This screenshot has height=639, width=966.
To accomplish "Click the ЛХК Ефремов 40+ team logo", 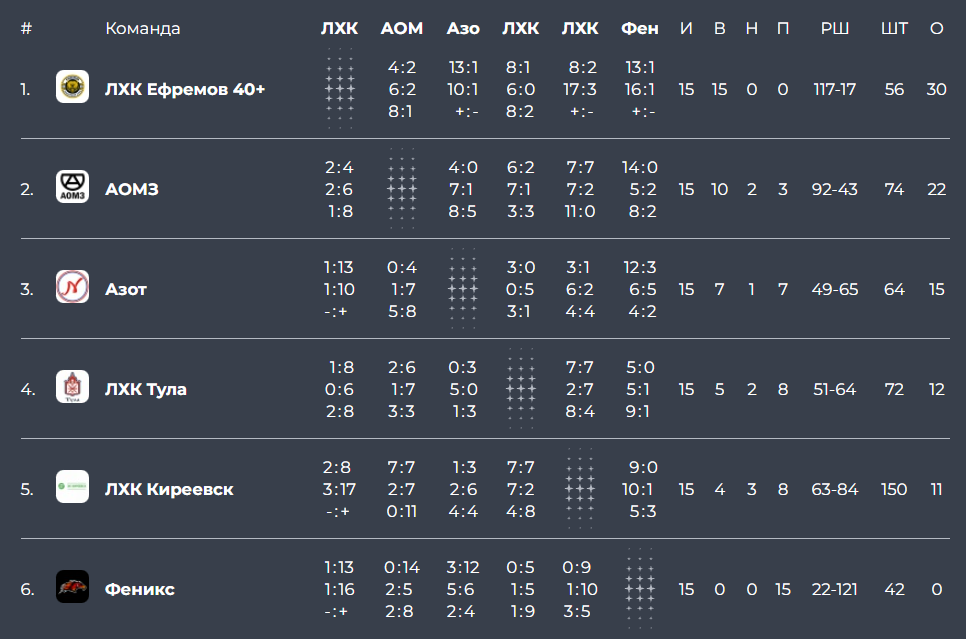I will tap(72, 86).
